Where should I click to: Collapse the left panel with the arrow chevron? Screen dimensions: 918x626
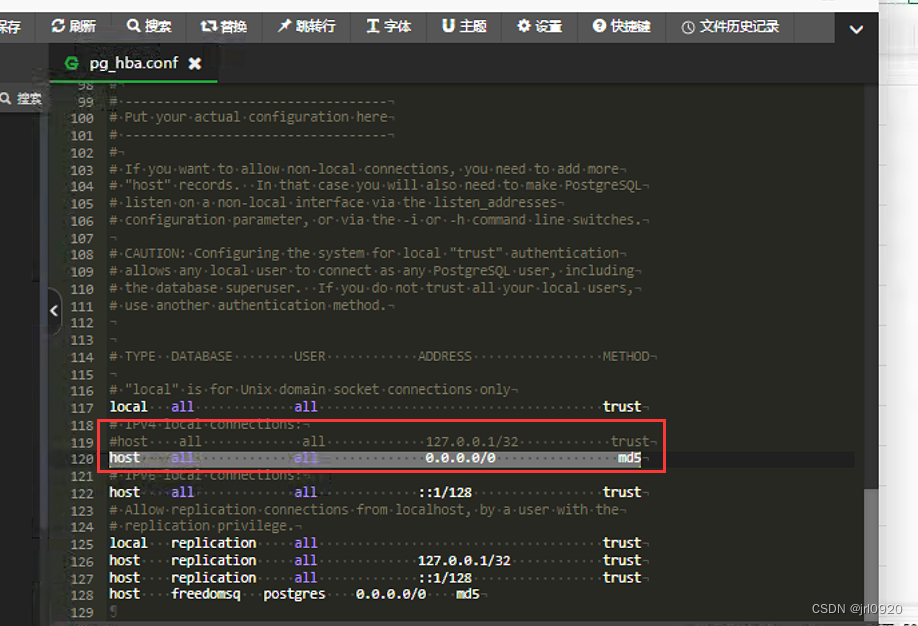tap(53, 311)
